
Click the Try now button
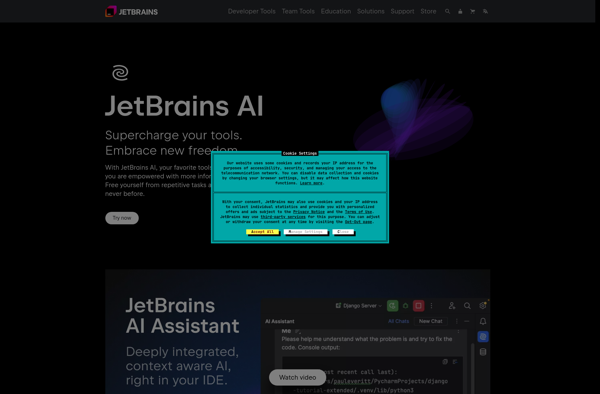tap(122, 218)
